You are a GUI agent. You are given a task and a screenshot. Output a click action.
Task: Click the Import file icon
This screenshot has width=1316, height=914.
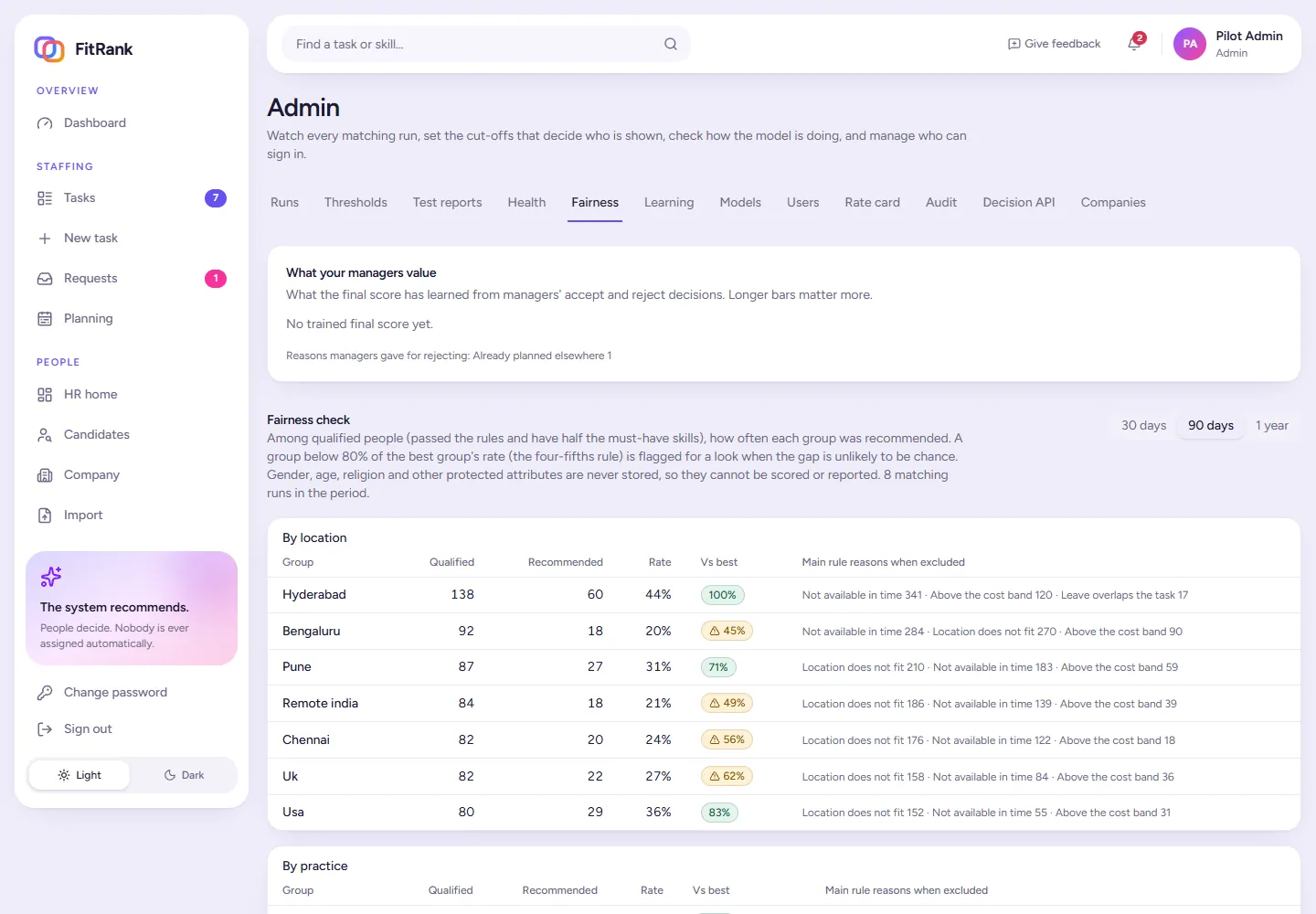click(45, 515)
